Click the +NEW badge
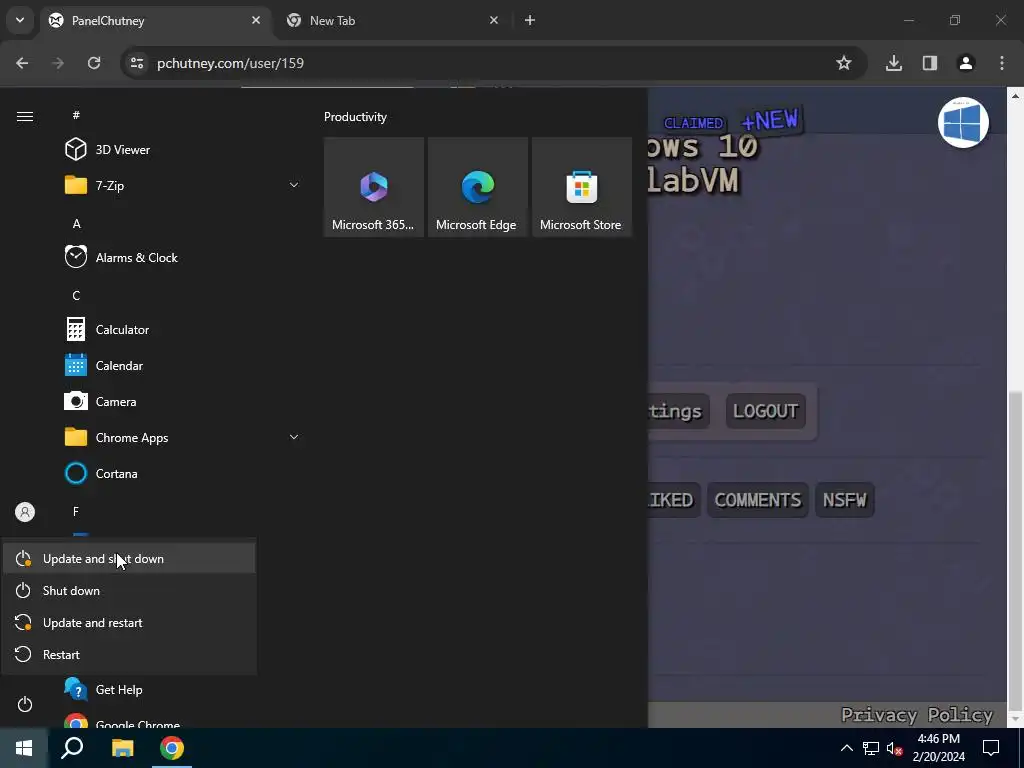 point(771,120)
